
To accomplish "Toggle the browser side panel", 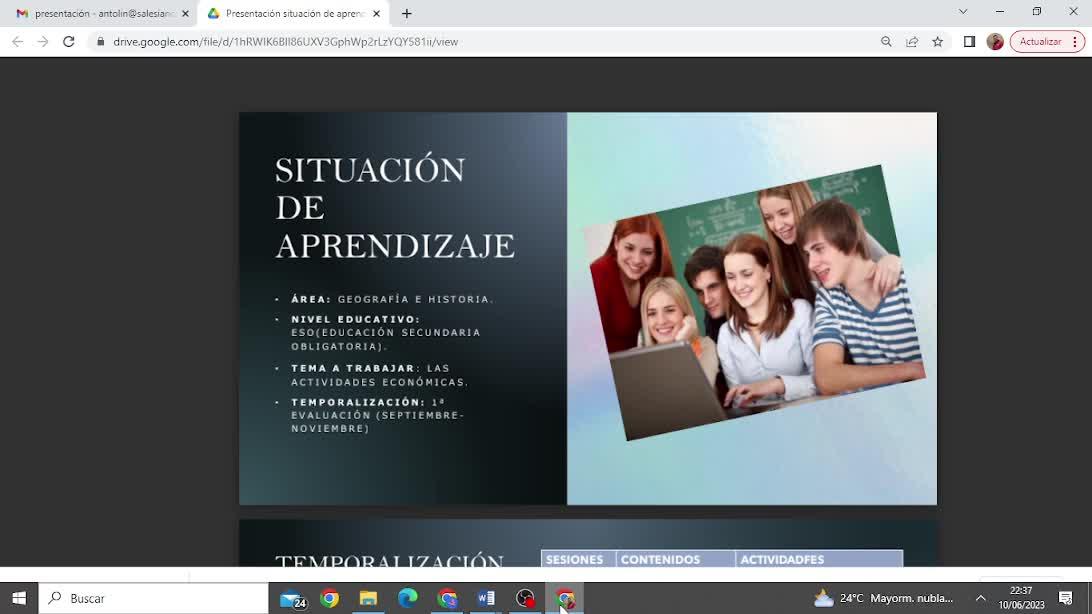I will (x=969, y=42).
